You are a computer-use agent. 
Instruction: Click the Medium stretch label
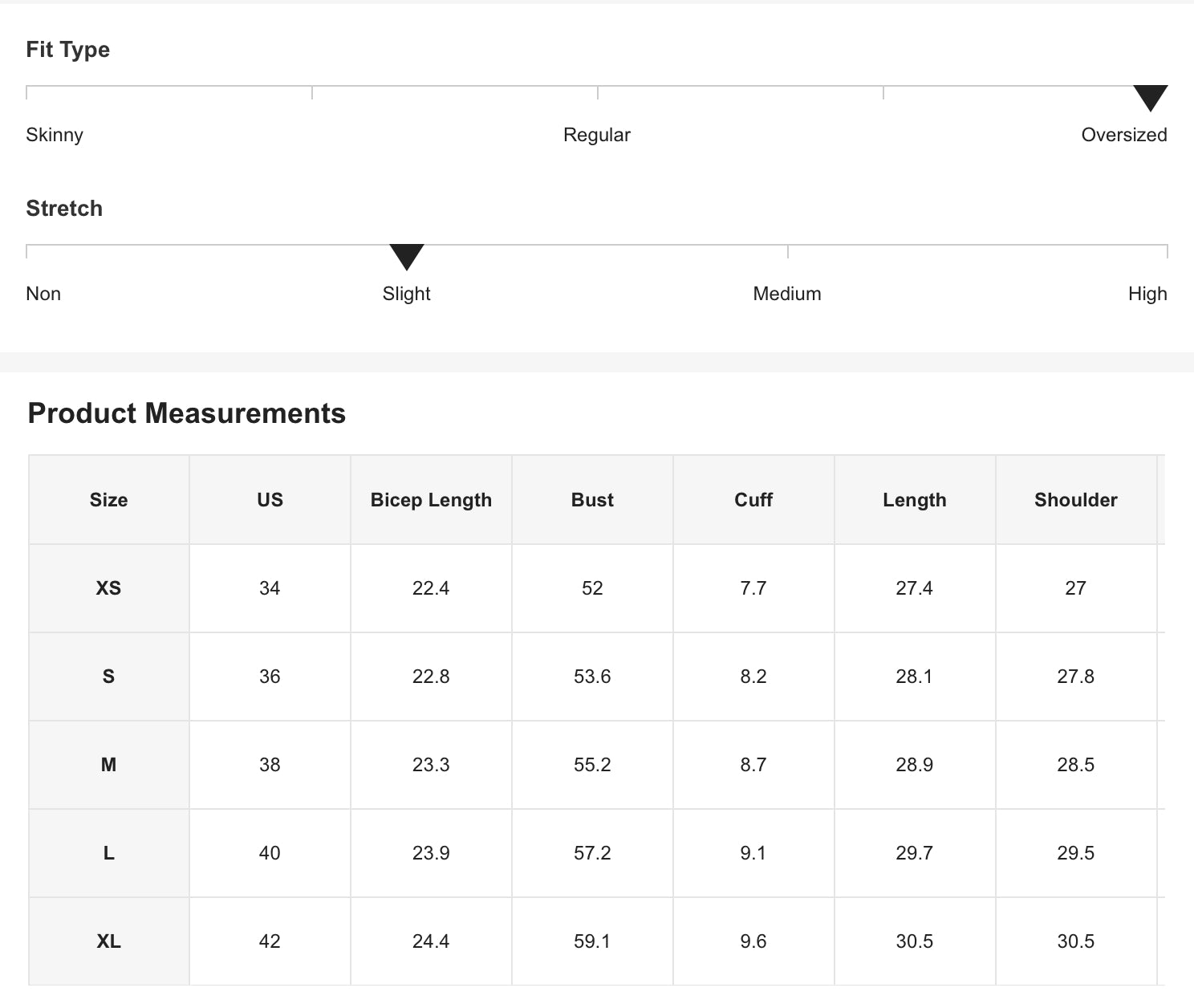(x=786, y=294)
